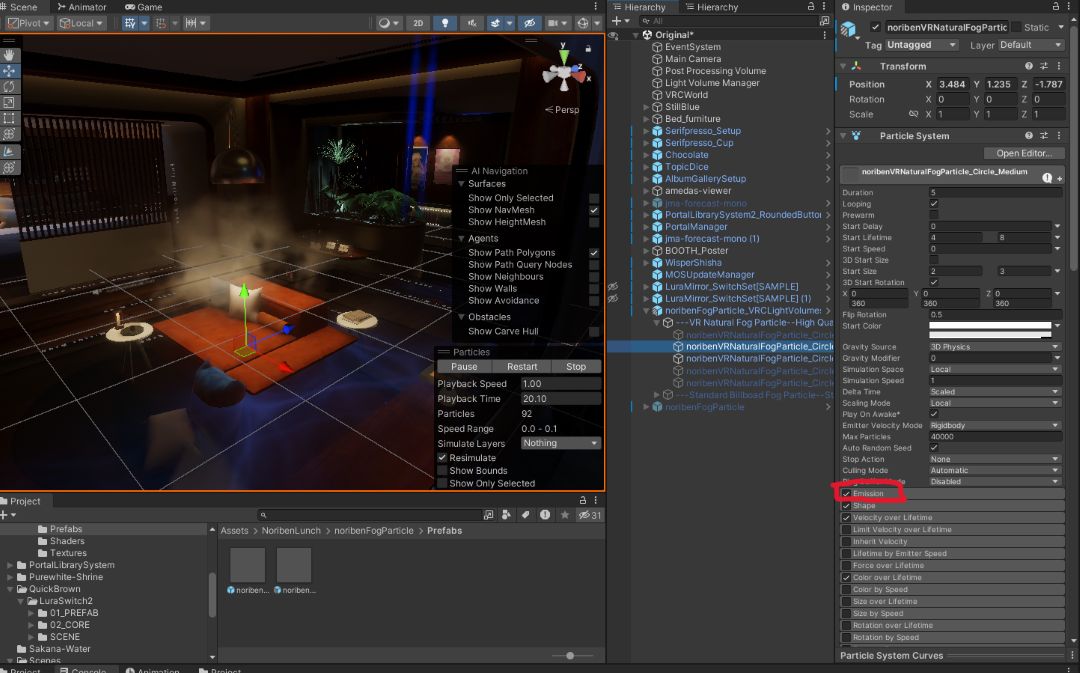Click the Restart particle button
This screenshot has width=1080, height=673.
tap(522, 366)
